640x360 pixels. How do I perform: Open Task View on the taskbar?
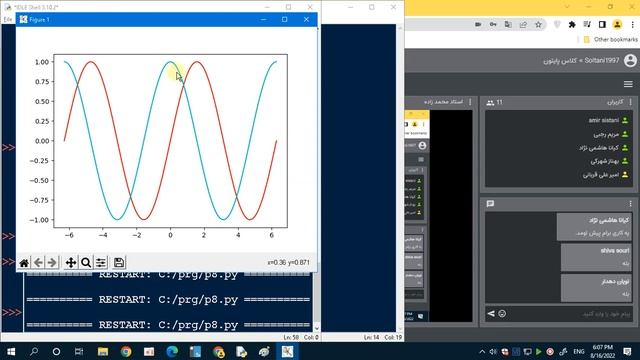pyautogui.click(x=79, y=351)
